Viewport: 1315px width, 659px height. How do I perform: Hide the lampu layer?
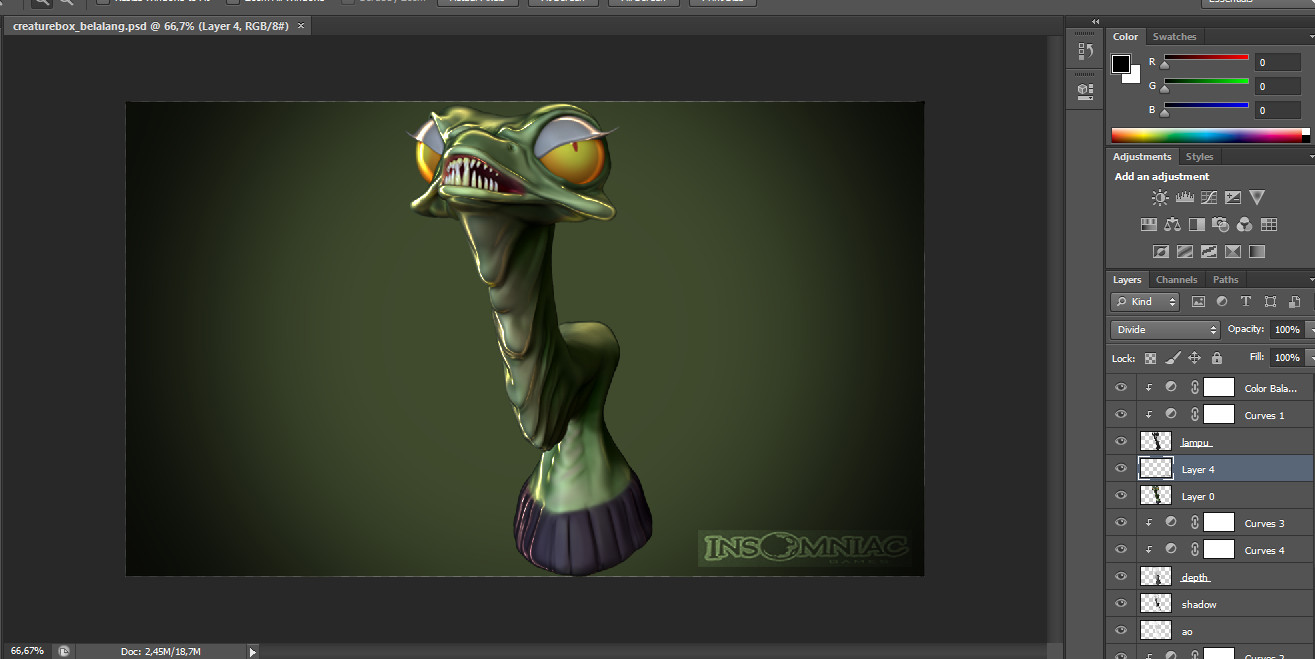pyautogui.click(x=1120, y=442)
